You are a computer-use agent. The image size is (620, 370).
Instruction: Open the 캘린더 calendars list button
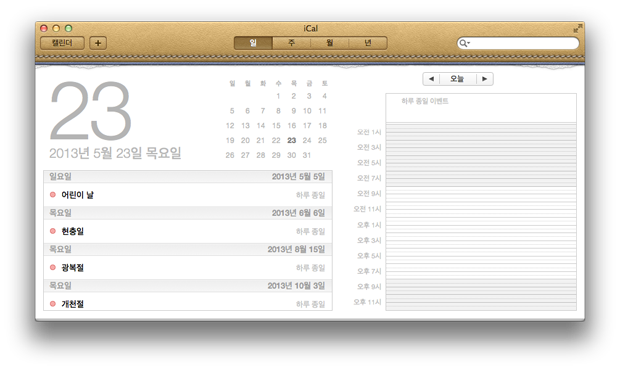point(62,43)
